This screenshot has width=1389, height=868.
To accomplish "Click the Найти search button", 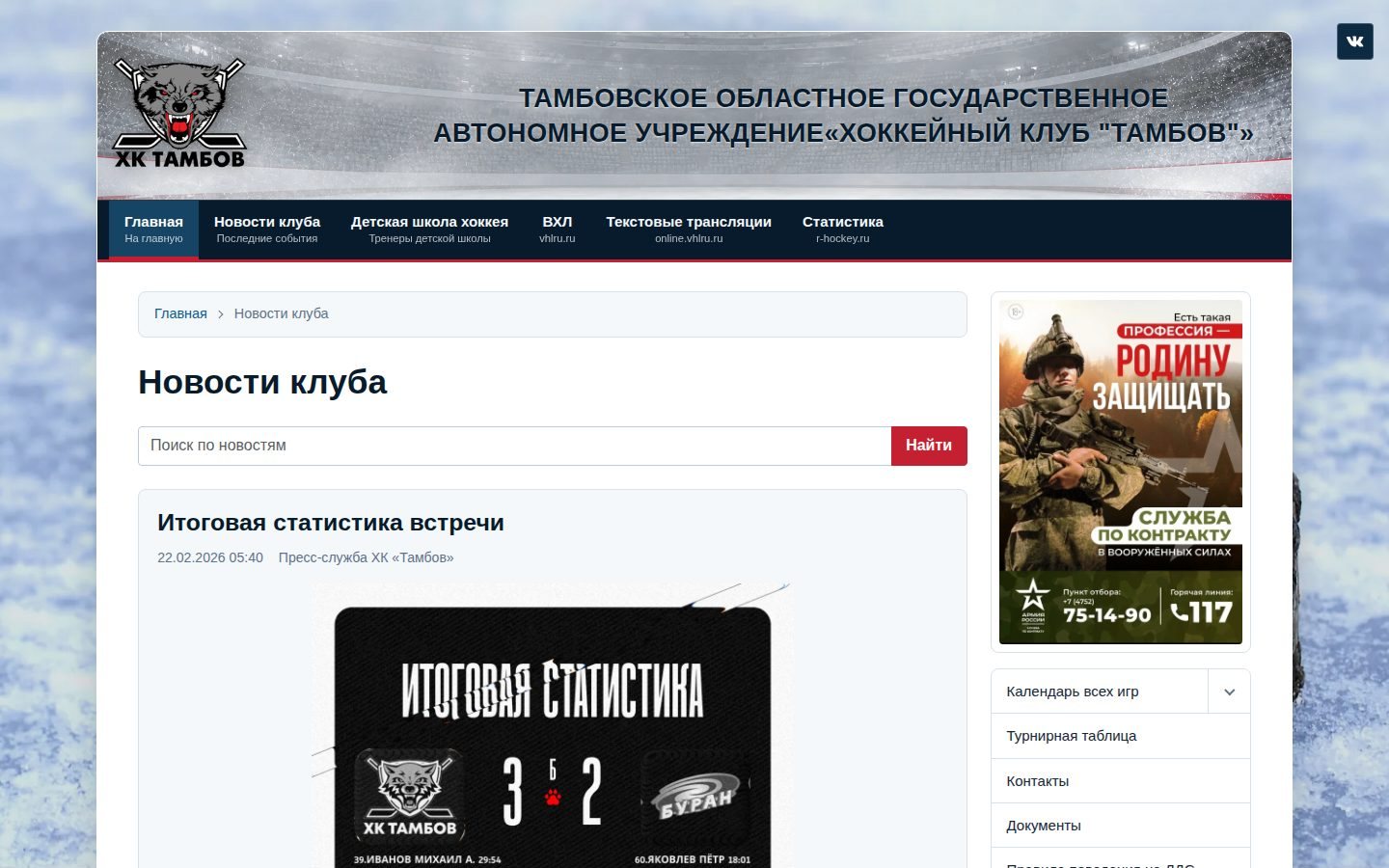I will [x=929, y=446].
